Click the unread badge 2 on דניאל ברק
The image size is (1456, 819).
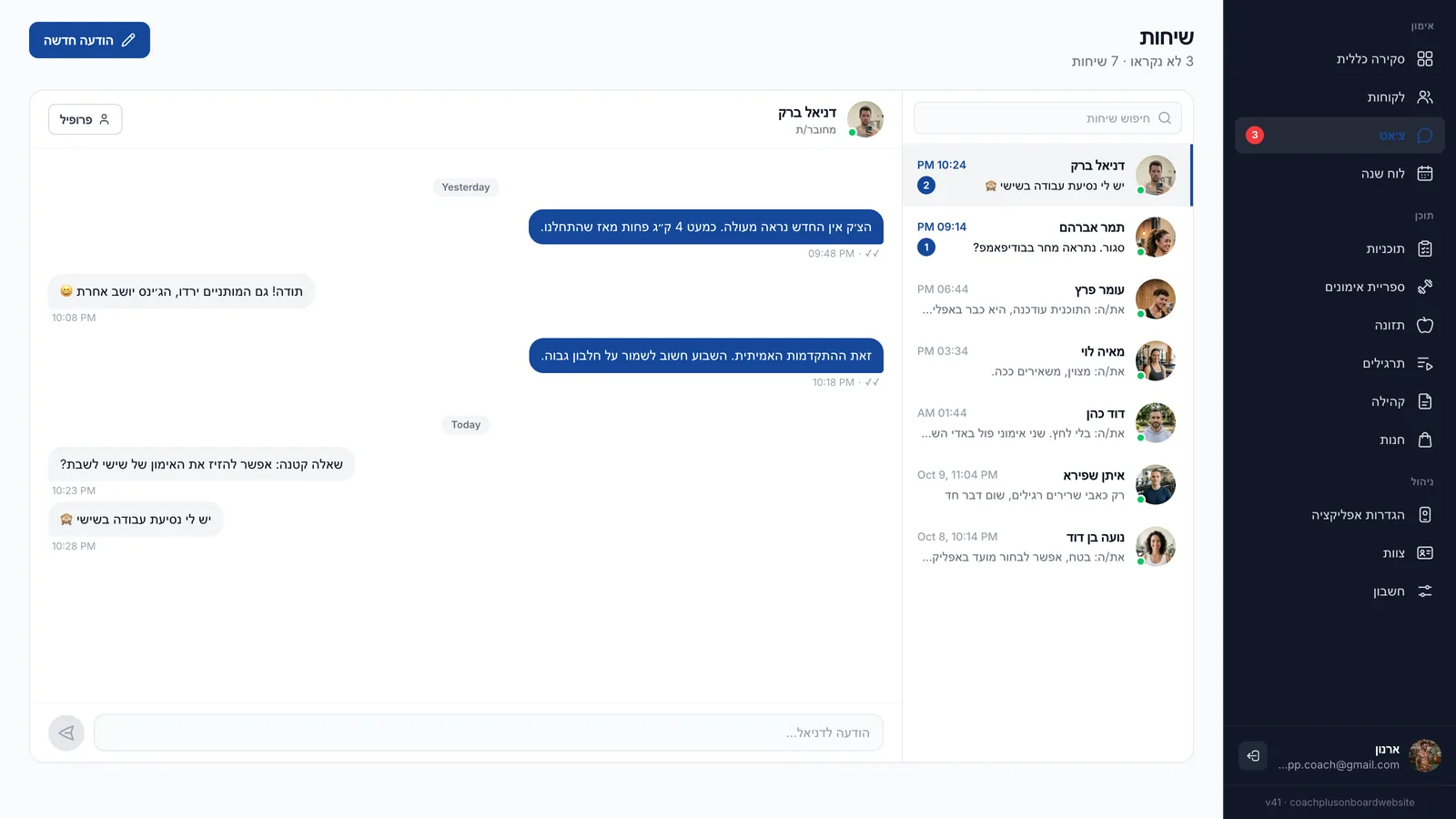pos(926,186)
